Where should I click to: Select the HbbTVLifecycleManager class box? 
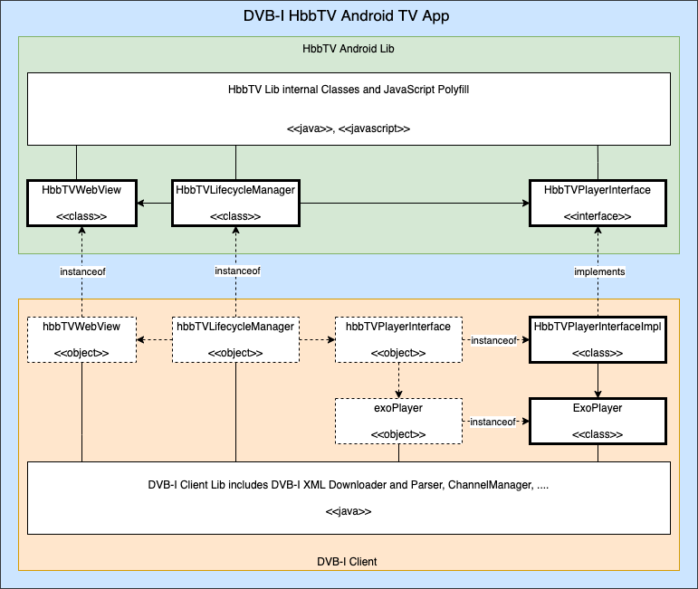[236, 201]
